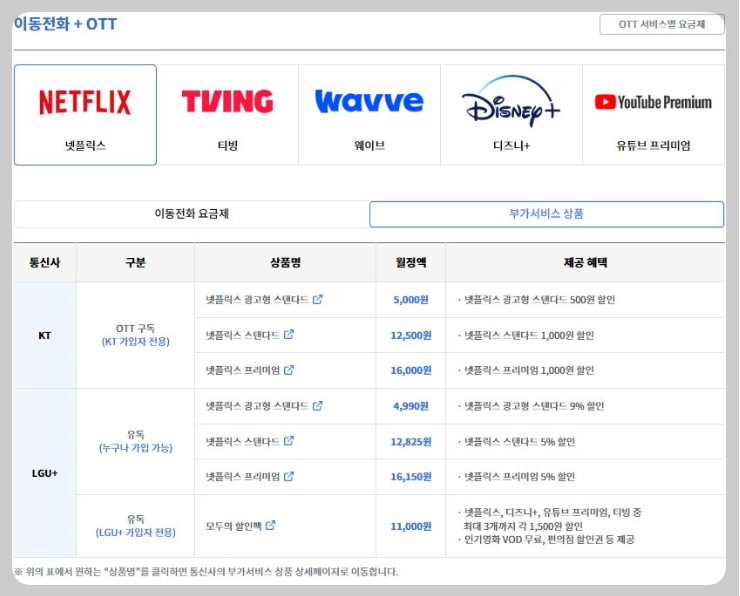The image size is (740, 596).
Task: Select the Netflix logo card
Action: pyautogui.click(x=85, y=115)
